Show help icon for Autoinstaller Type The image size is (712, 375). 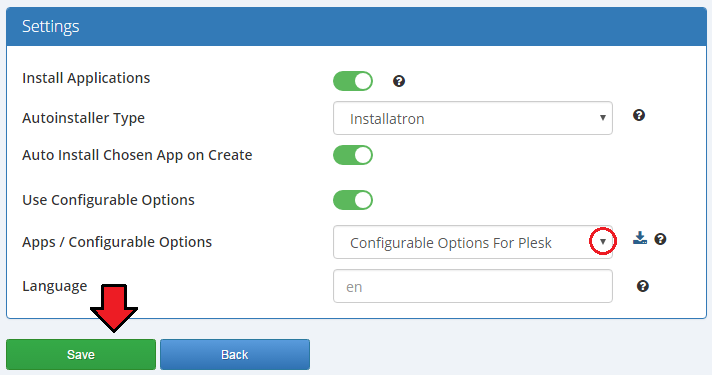(639, 115)
